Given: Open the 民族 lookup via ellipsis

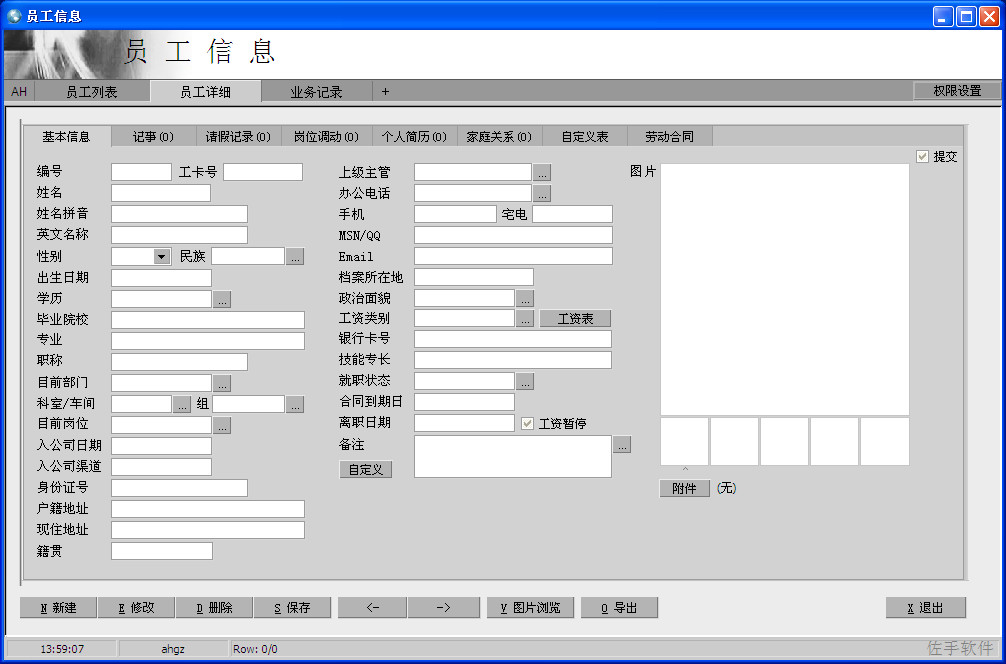Looking at the screenshot, I should [x=294, y=256].
